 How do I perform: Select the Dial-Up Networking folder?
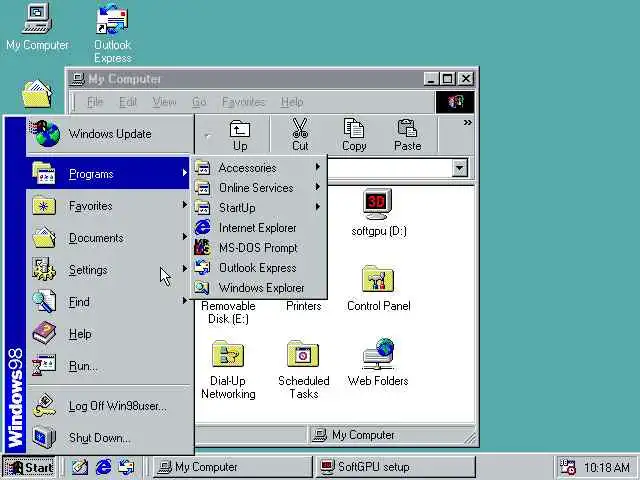pos(228,369)
